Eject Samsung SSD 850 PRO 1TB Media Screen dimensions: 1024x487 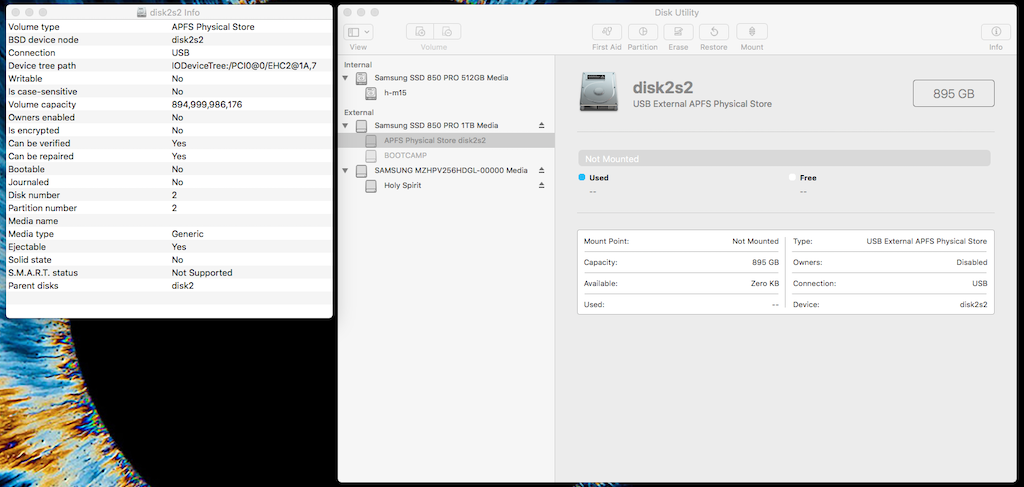[541, 125]
